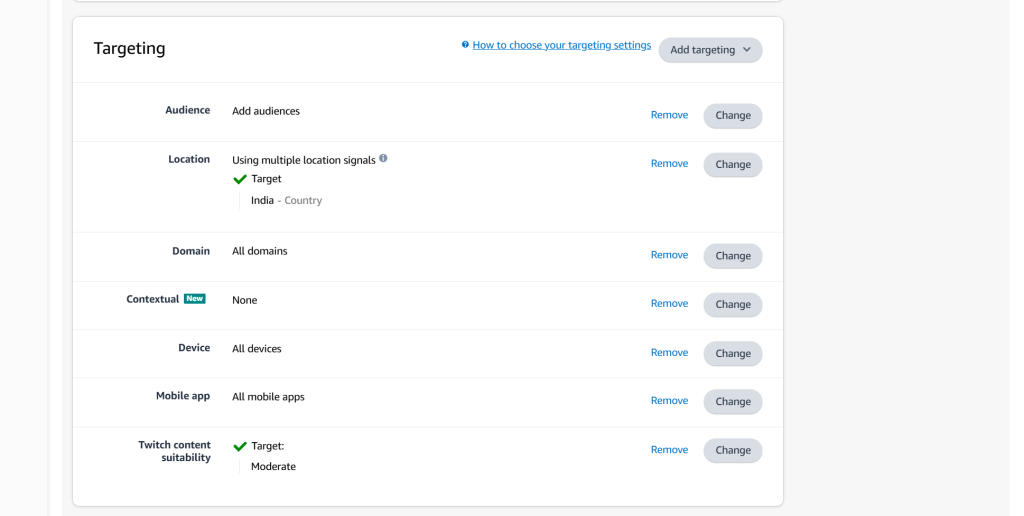Click the info icon beside location signals
1024x516 pixels.
coord(383,159)
